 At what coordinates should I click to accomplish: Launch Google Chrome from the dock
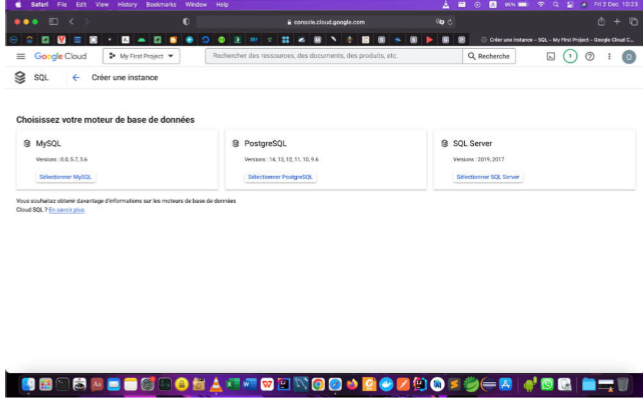[318, 384]
